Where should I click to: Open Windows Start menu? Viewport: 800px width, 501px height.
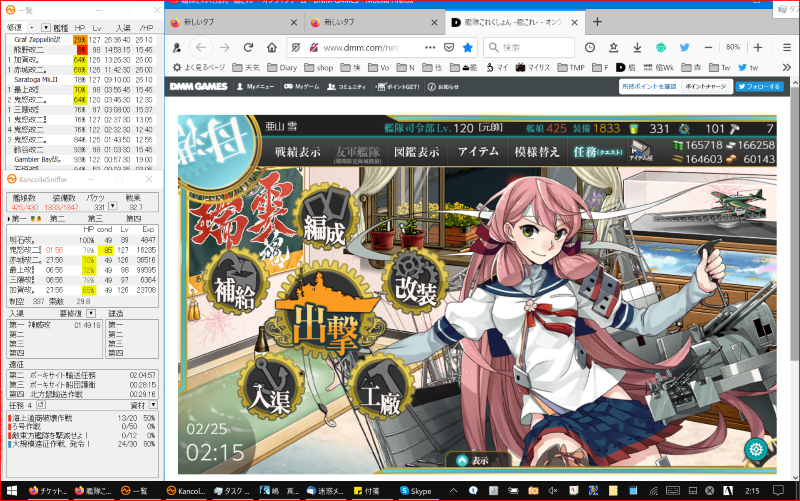pos(11,491)
